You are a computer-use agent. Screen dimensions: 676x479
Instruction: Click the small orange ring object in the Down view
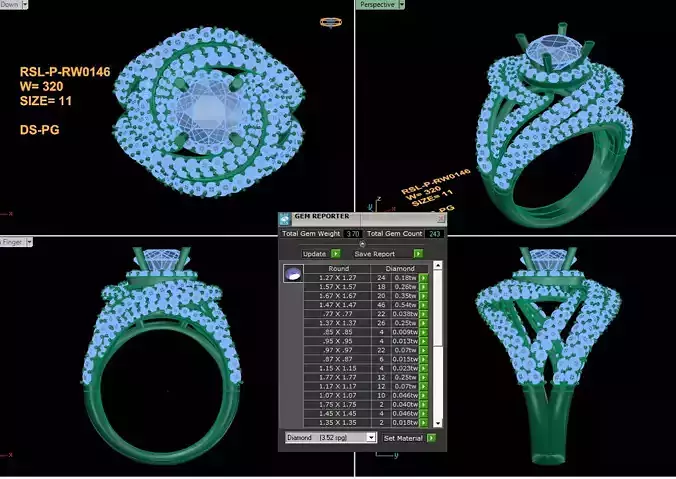[331, 22]
